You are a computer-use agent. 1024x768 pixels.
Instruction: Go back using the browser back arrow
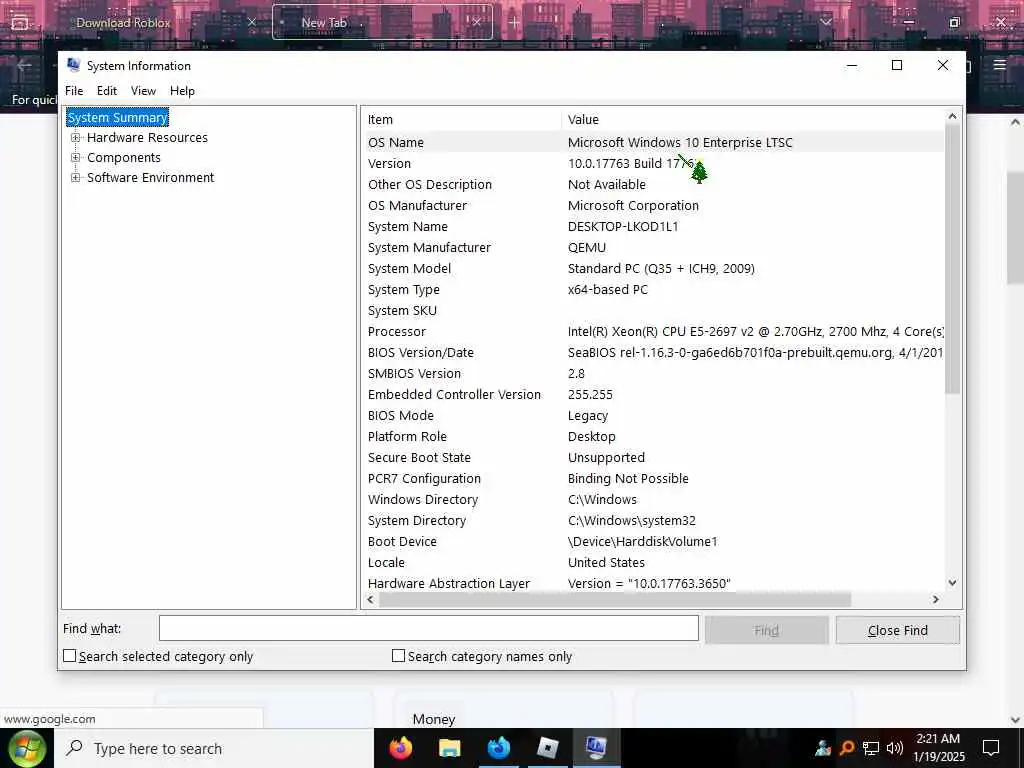click(x=24, y=65)
